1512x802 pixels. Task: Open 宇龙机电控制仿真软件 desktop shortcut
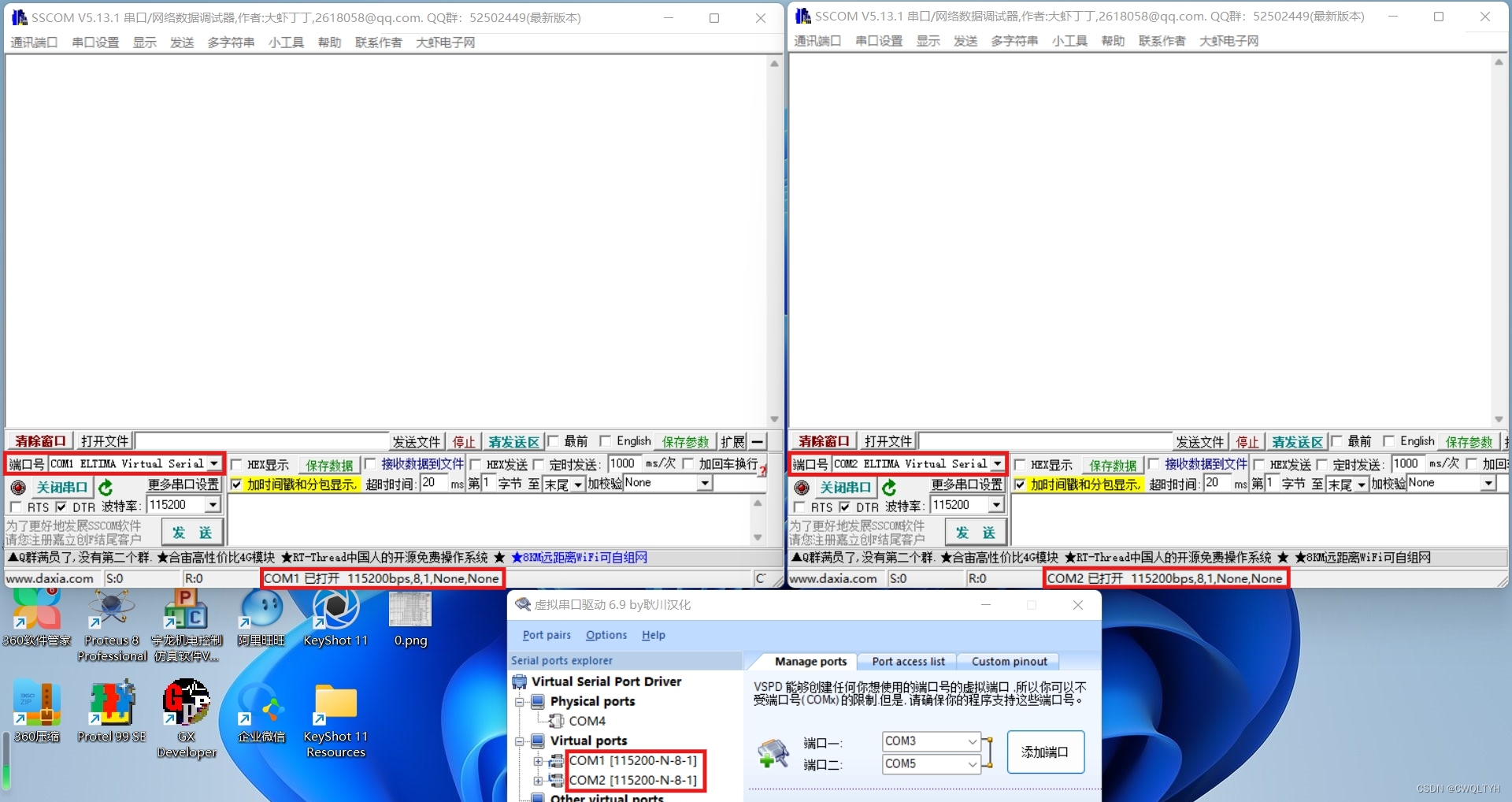187,626
